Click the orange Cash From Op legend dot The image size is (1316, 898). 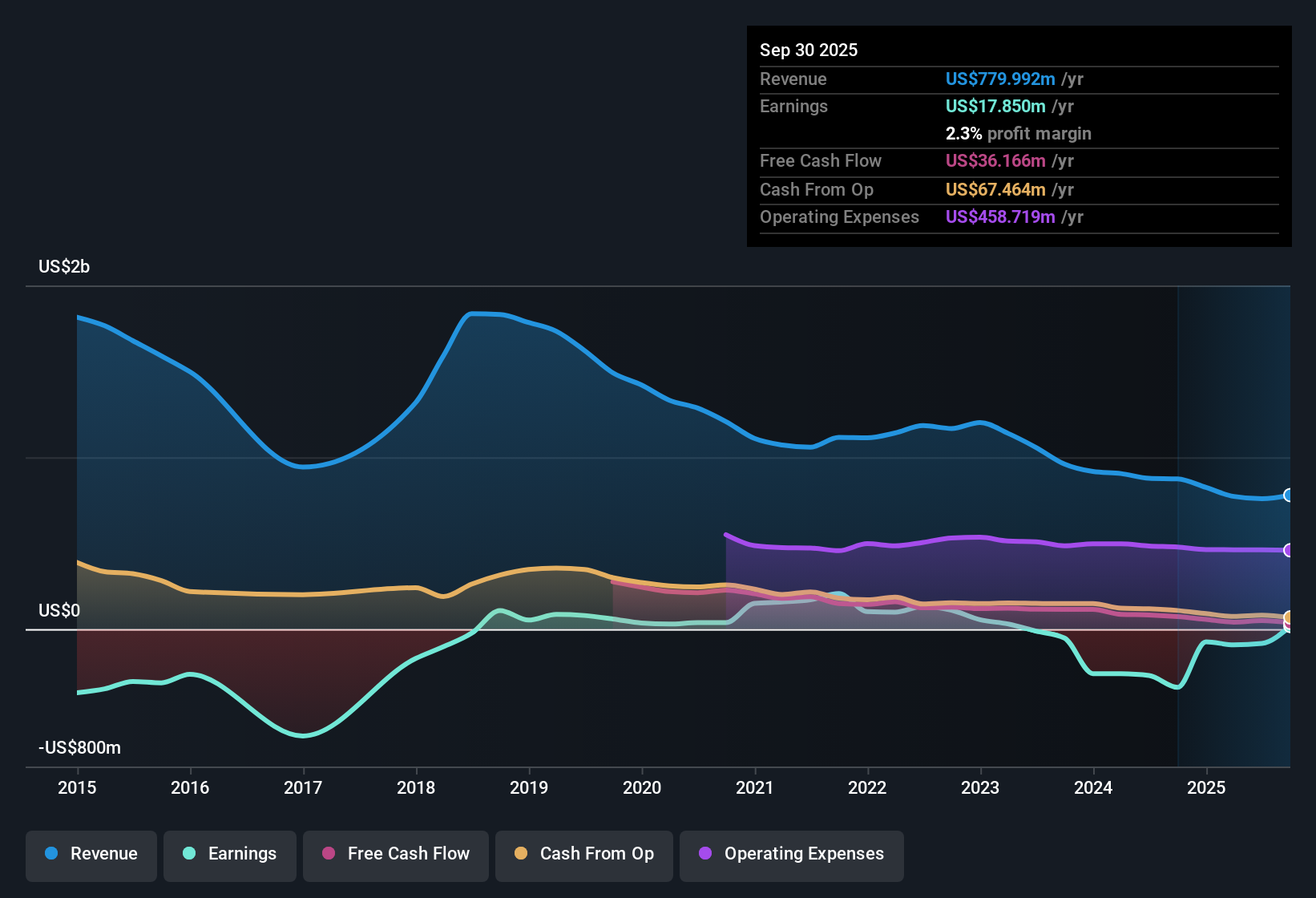522,855
